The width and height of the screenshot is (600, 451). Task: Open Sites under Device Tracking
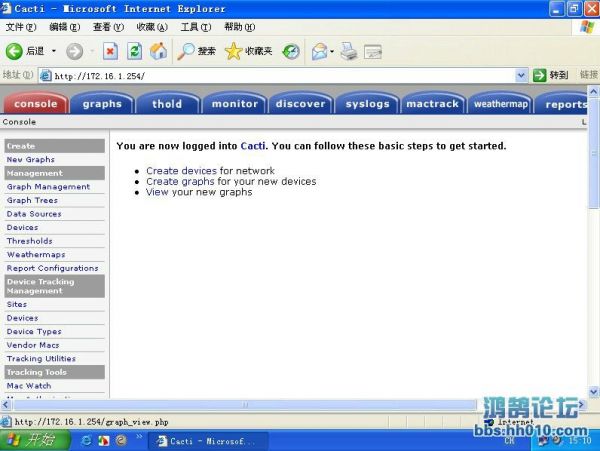(17, 304)
